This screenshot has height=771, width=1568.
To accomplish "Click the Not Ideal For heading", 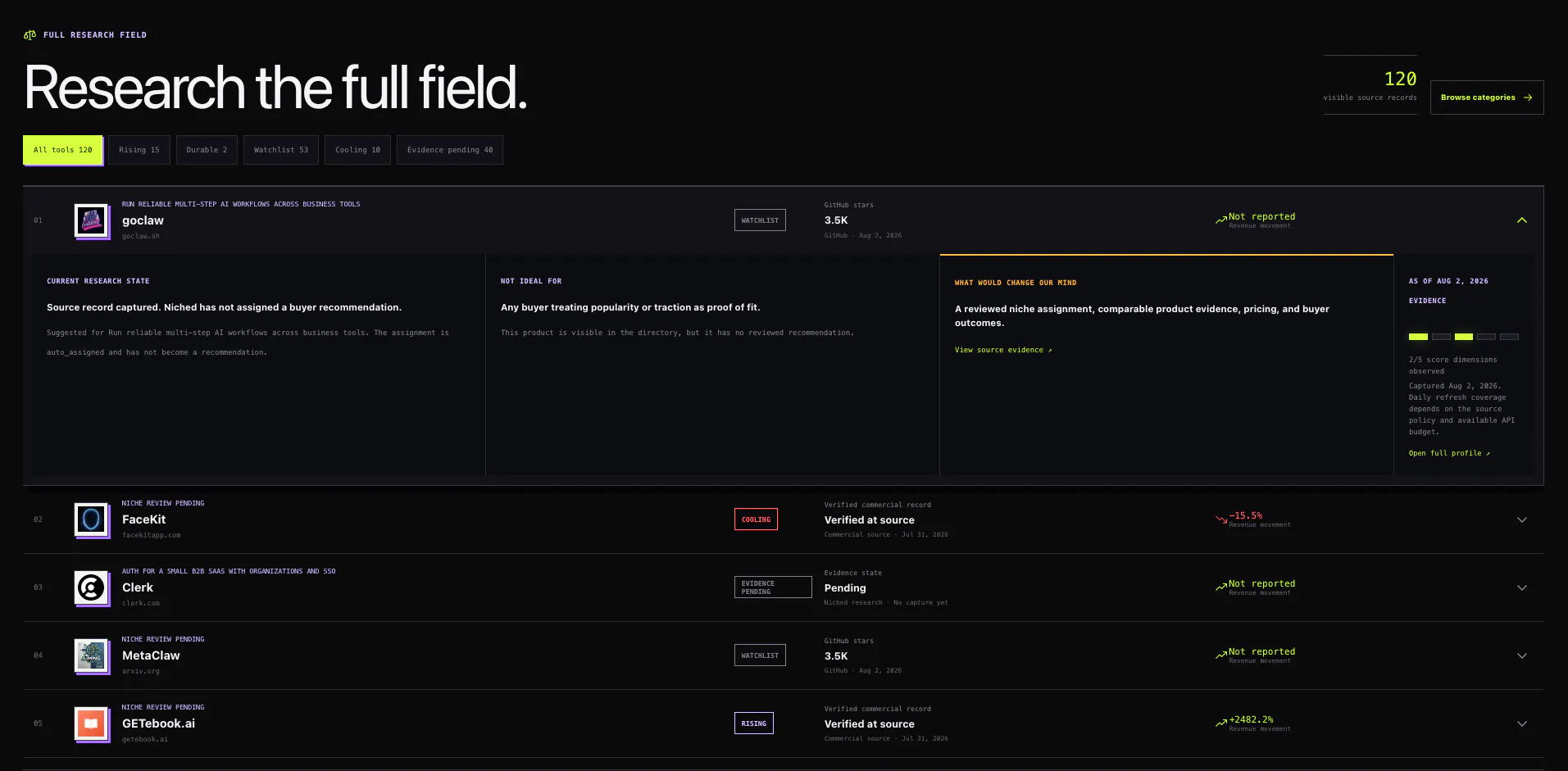I will 531,281.
